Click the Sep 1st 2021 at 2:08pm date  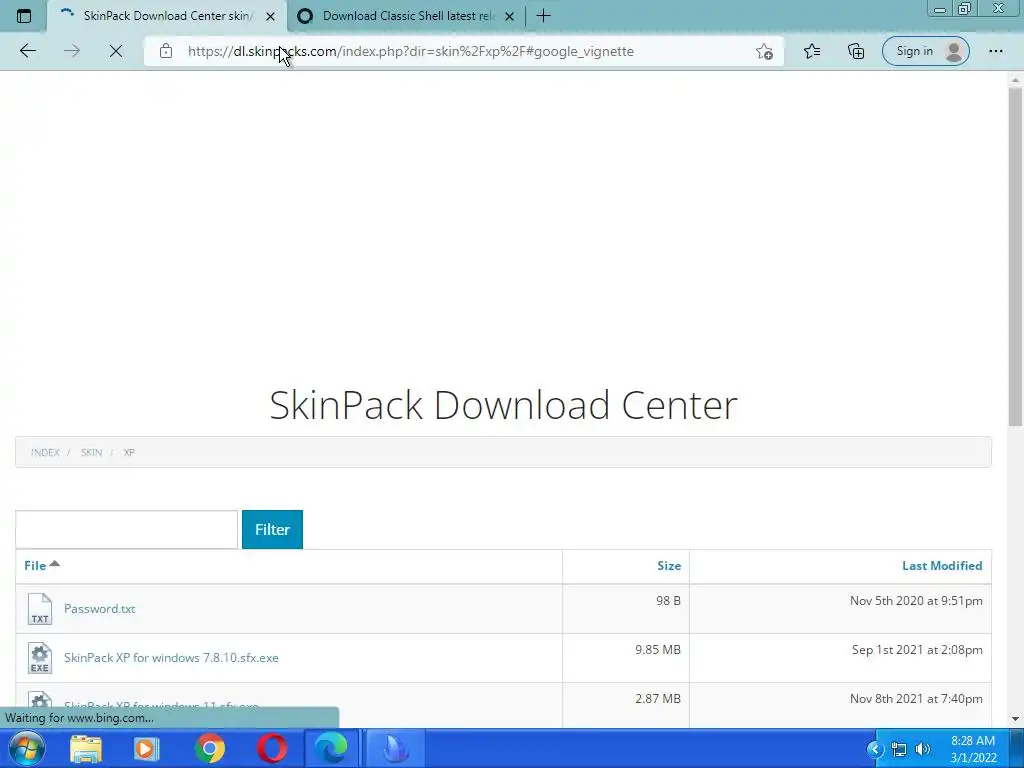point(917,650)
